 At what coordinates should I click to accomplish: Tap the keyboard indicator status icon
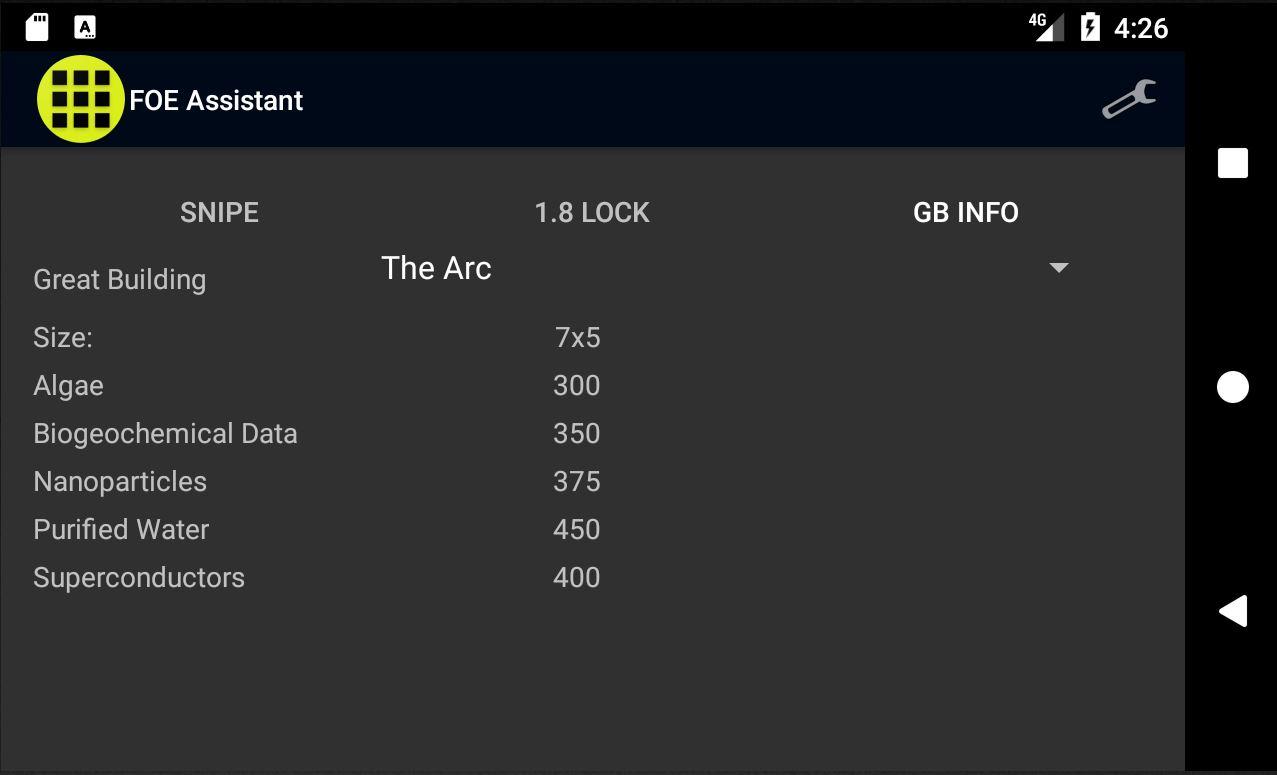pos(86,27)
